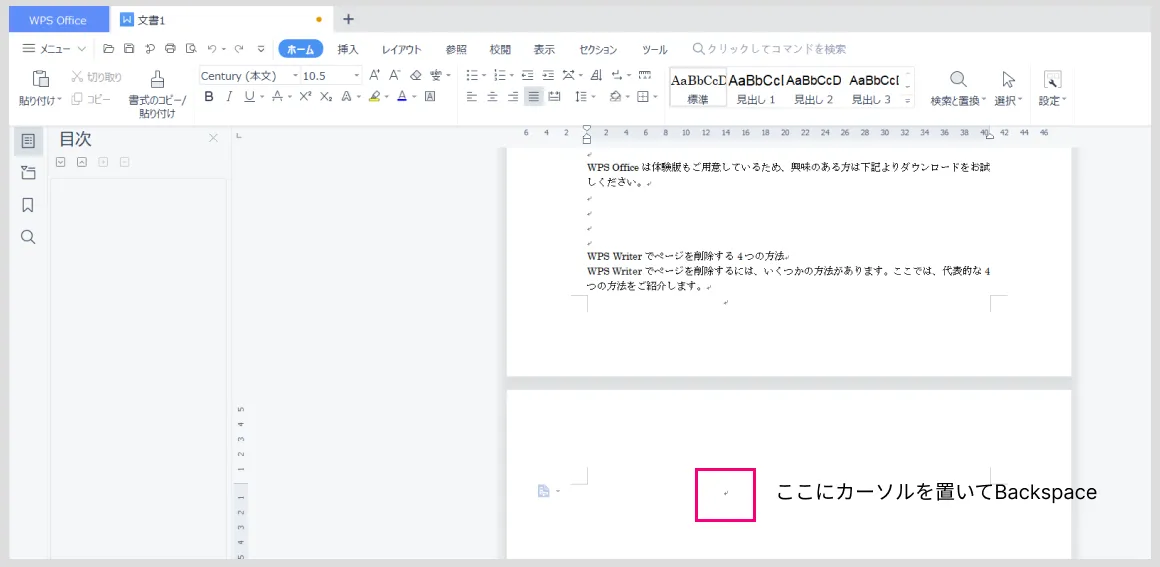Expand the styles gallery more arrow
The image size is (1160, 567).
[x=908, y=101]
